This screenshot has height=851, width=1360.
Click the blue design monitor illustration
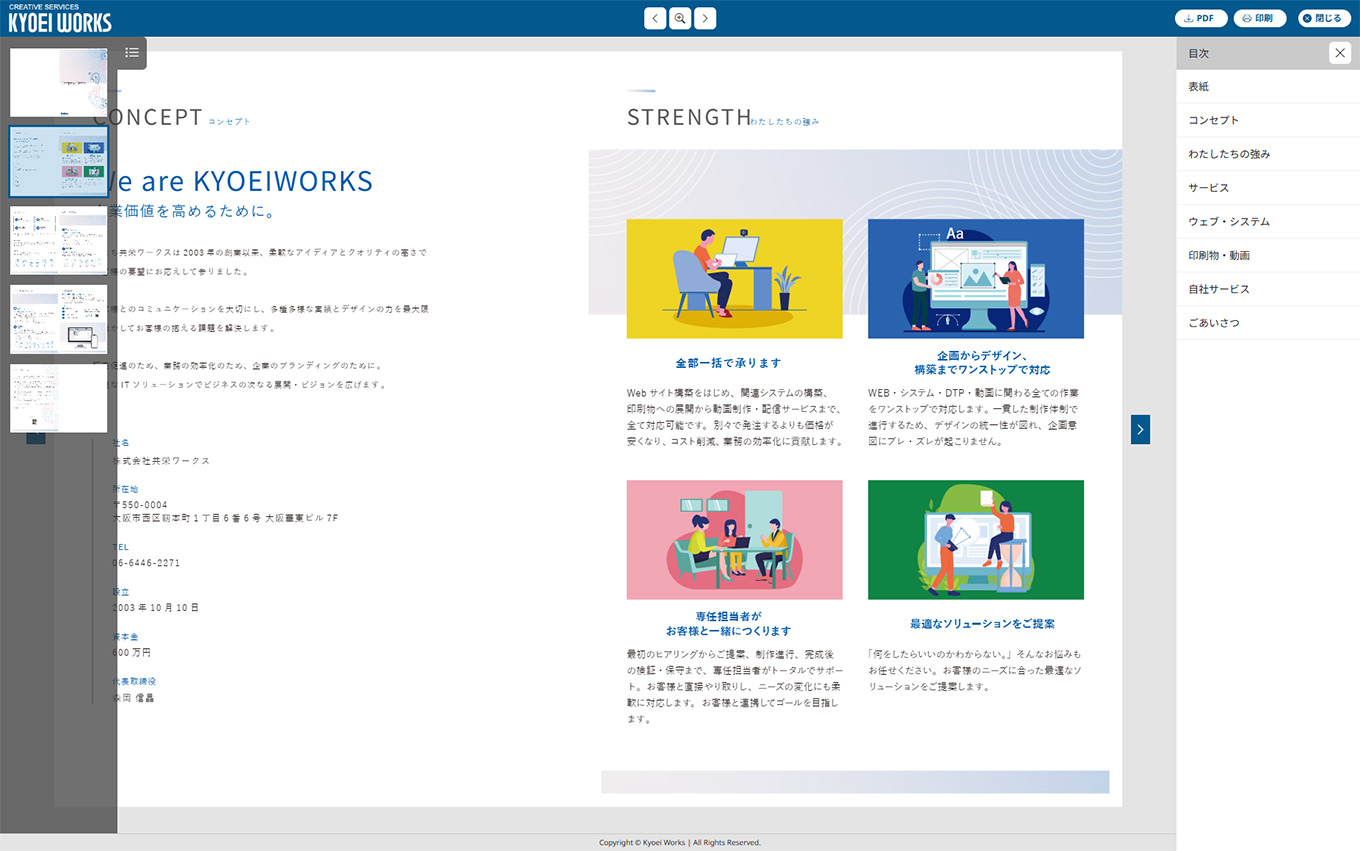[975, 278]
